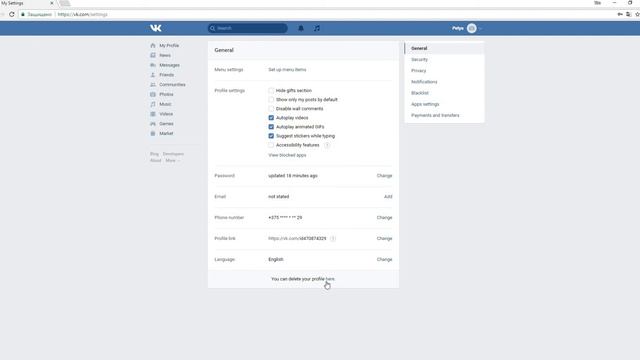Click the 'not stated' email value
This screenshot has height=360, width=640.
[278, 197]
